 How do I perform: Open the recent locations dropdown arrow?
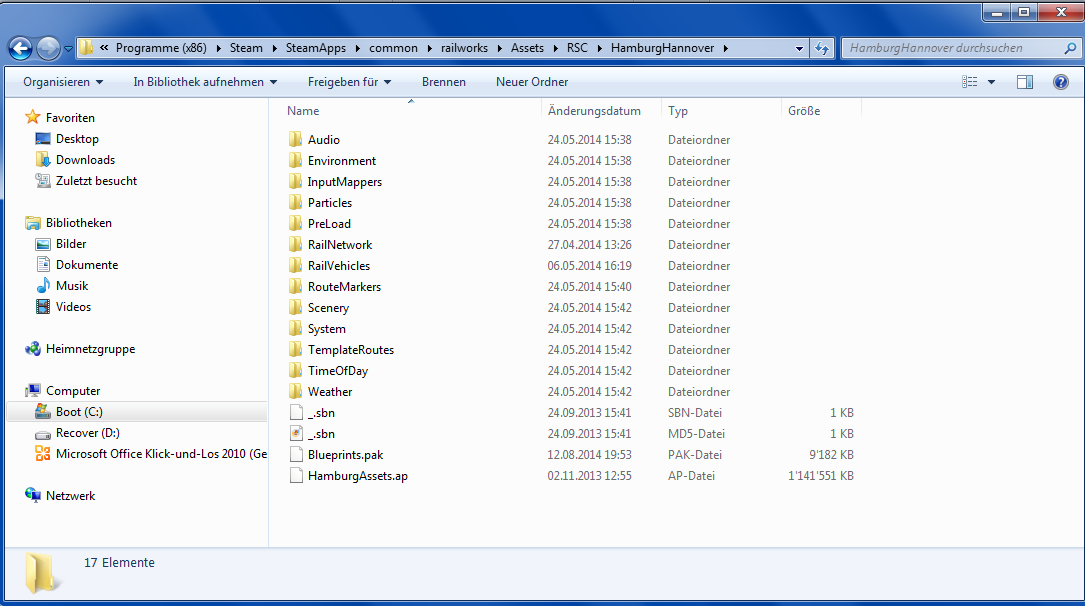(x=68, y=49)
